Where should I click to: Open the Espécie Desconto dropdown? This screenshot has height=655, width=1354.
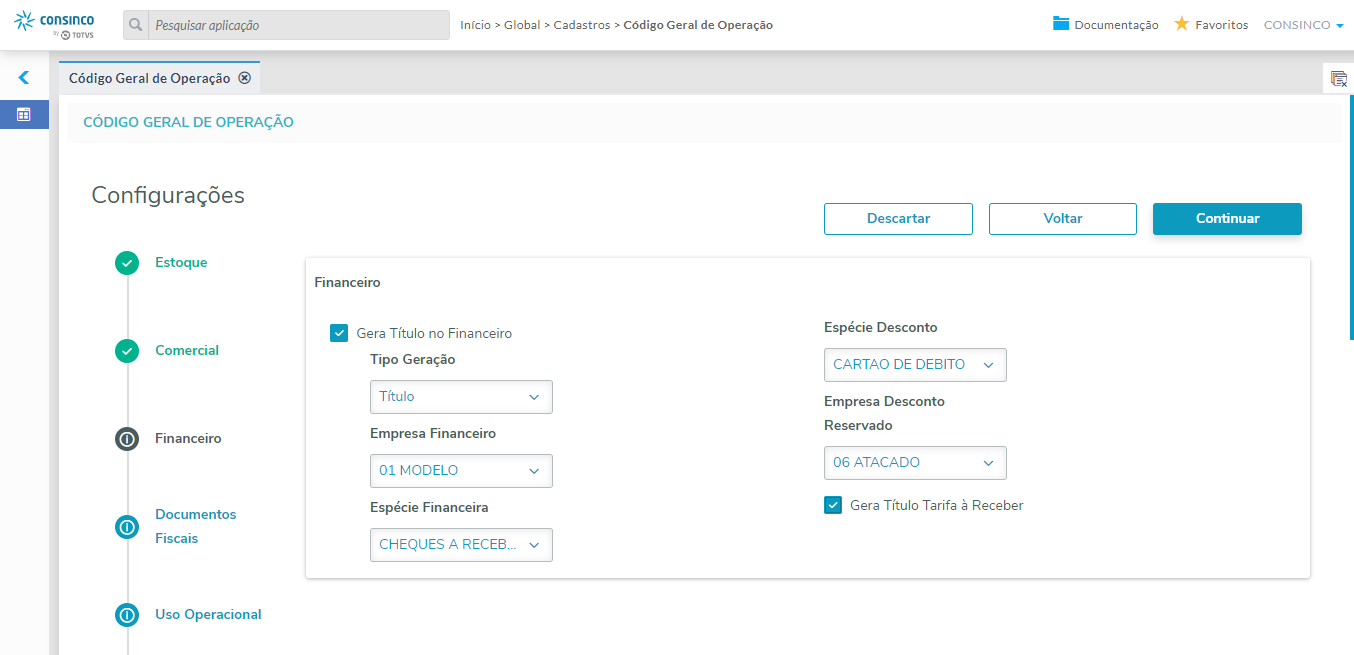pos(915,365)
